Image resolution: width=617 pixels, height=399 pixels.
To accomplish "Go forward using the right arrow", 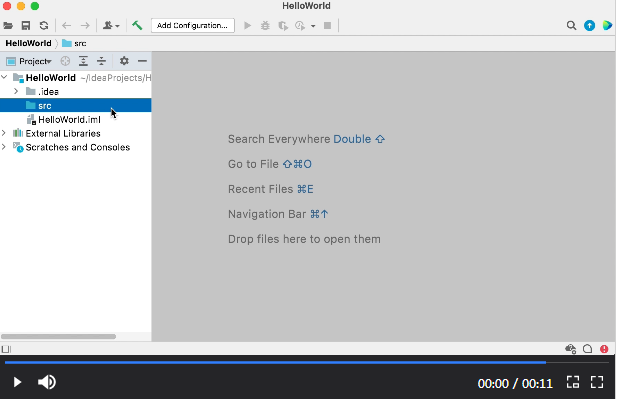I will click(x=85, y=26).
